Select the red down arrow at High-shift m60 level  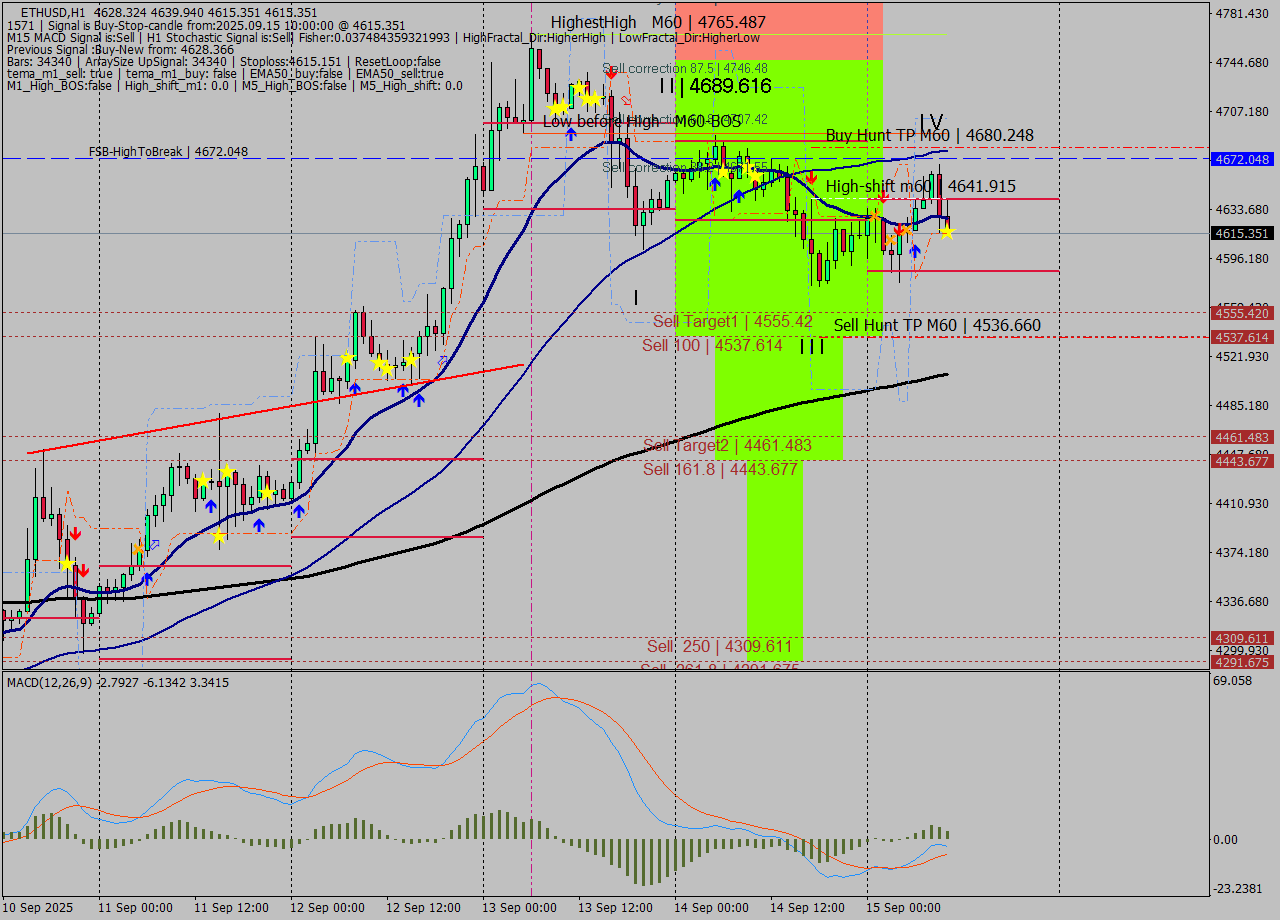(883, 196)
